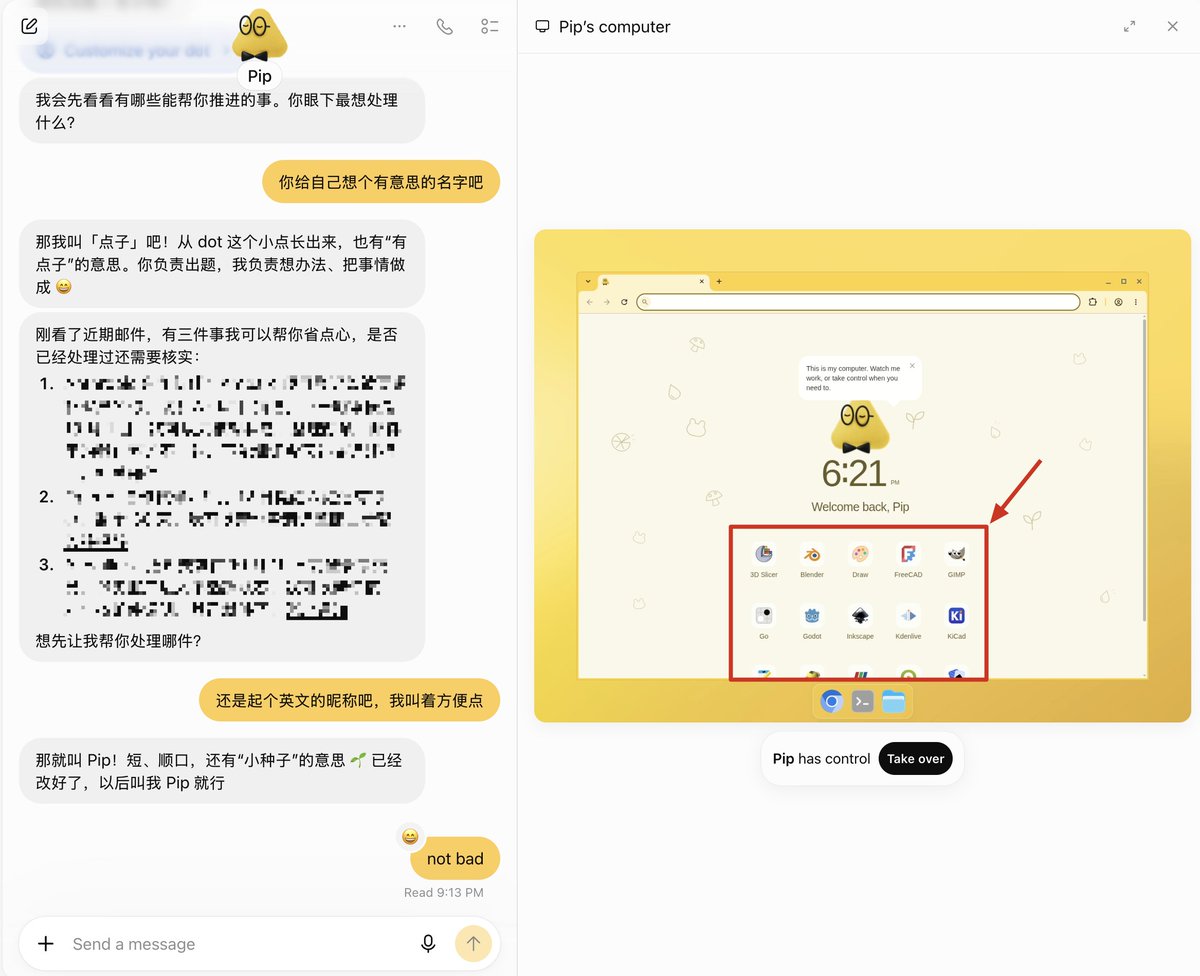Take over control of Pip's computer

point(915,759)
